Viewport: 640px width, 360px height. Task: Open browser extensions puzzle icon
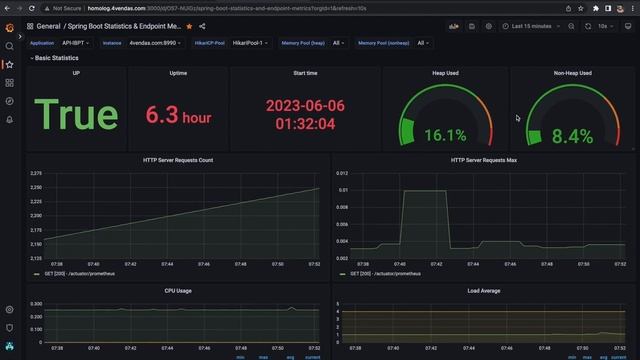pos(596,8)
